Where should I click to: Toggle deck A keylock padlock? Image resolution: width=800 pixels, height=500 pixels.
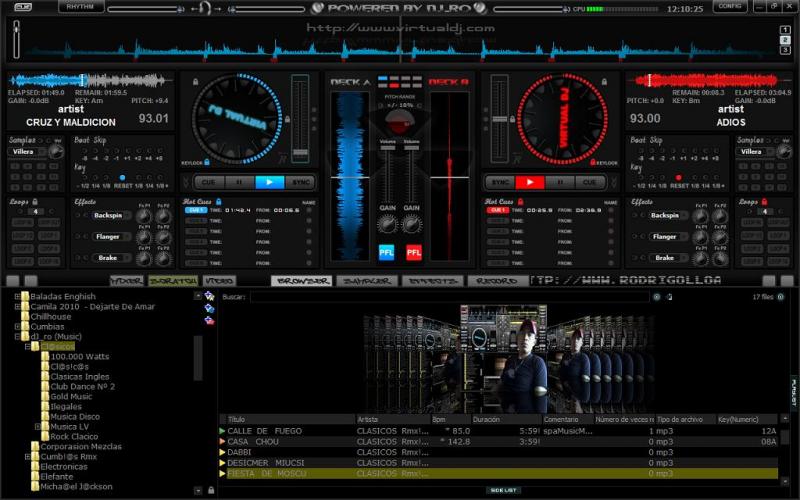tap(207, 162)
